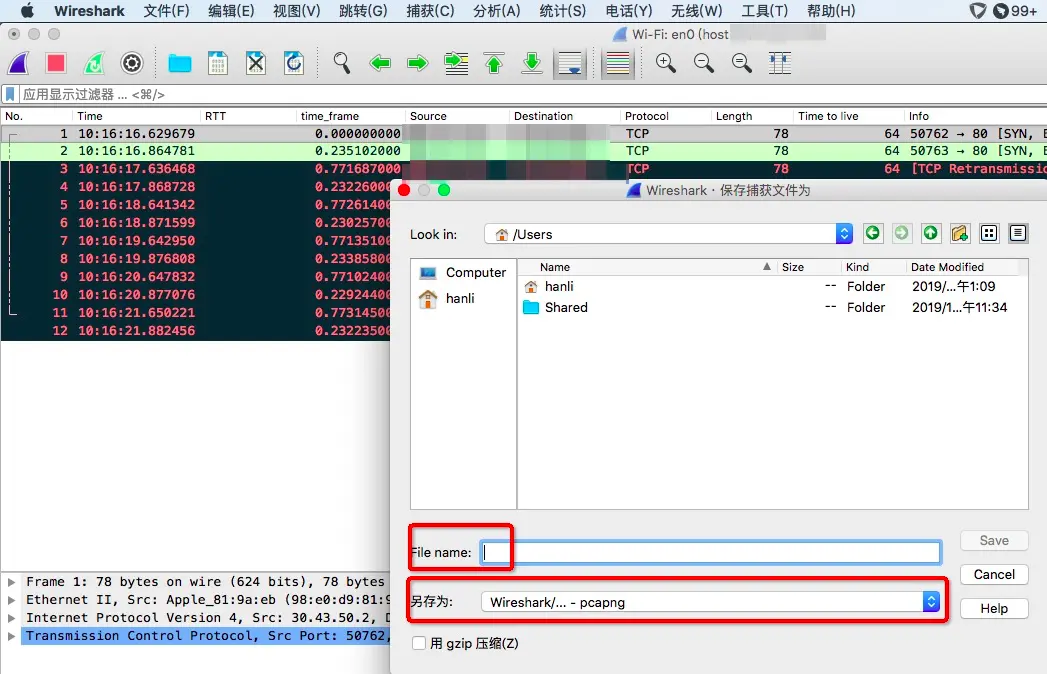Enable 用 gzip 压缩 checkbox
Screen dimensions: 1047x674
click(x=419, y=643)
